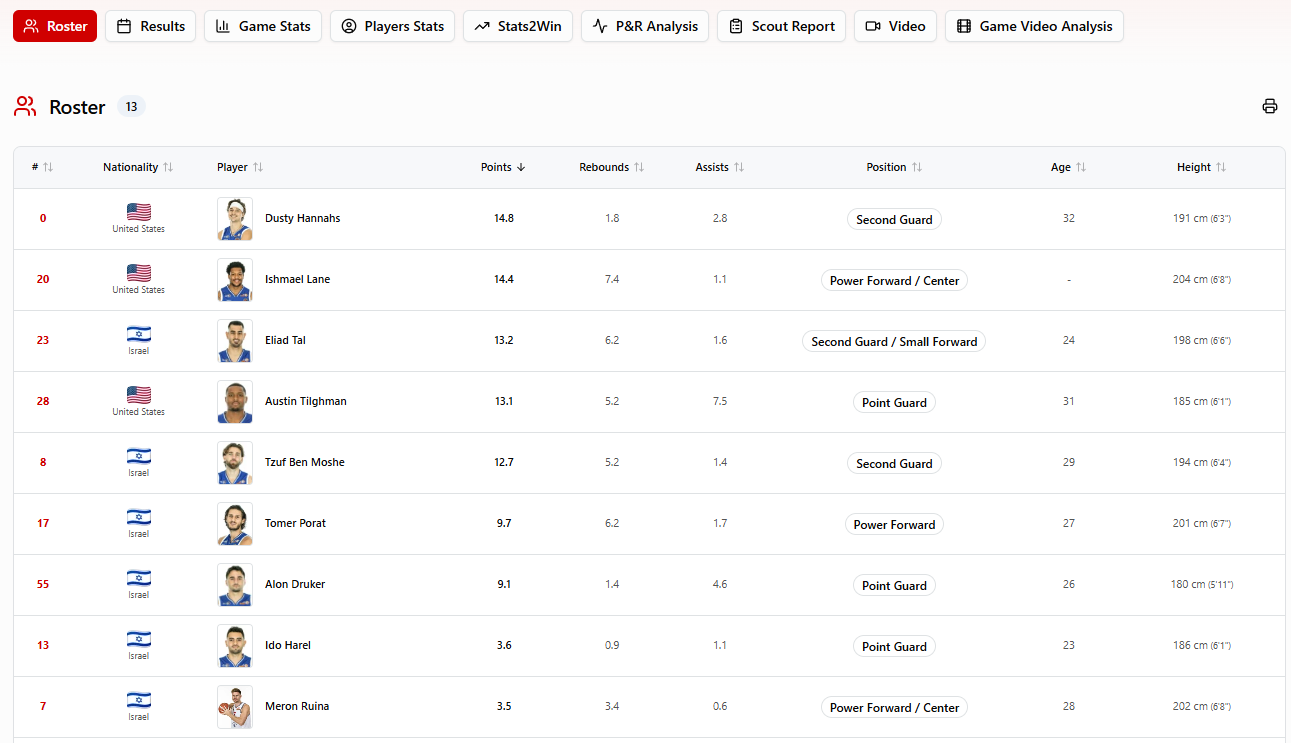Viewport: 1291px width, 743px height.
Task: Click the bar chart icon for Game Stats
Action: (221, 26)
